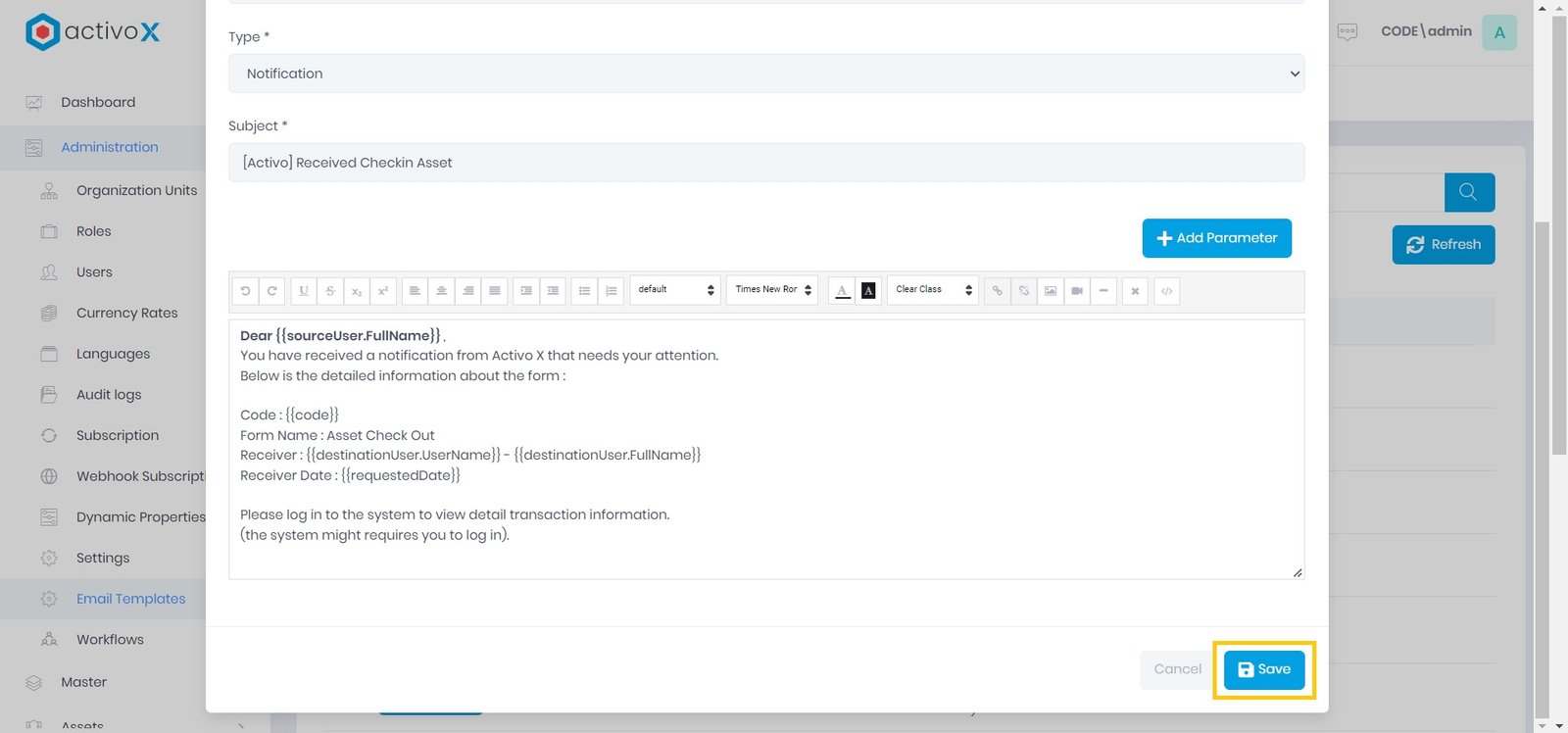Toggle strikethrough formatting
This screenshot has height=733, width=1568.
click(330, 291)
